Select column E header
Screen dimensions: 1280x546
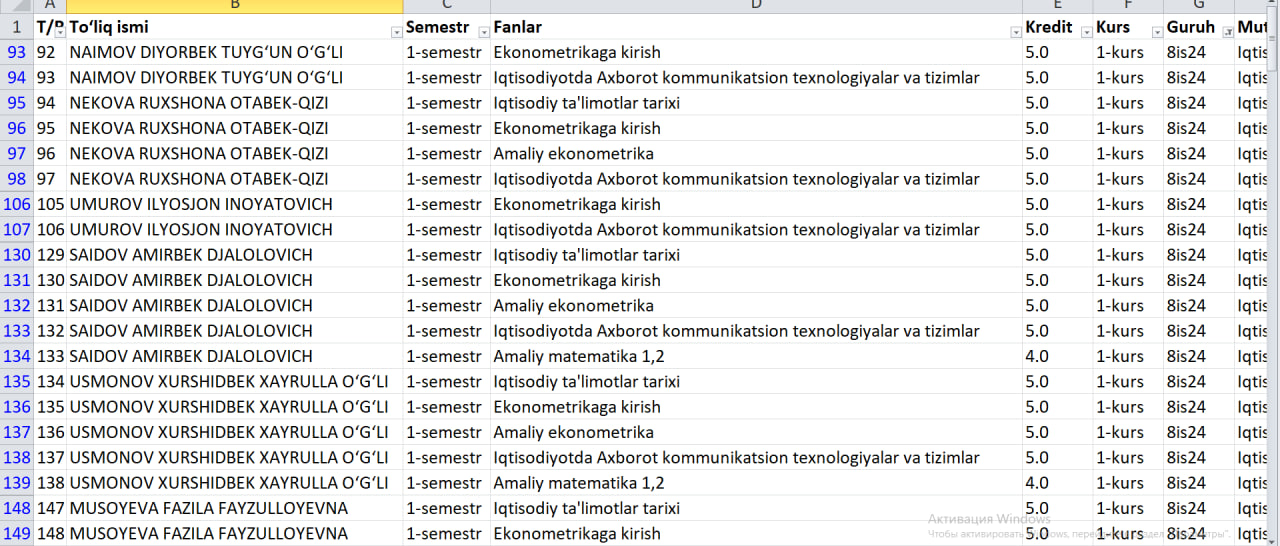click(x=1058, y=6)
